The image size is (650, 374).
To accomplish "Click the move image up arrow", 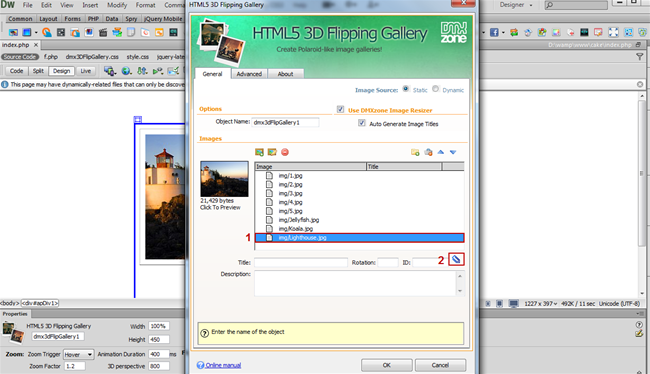I will [441, 152].
